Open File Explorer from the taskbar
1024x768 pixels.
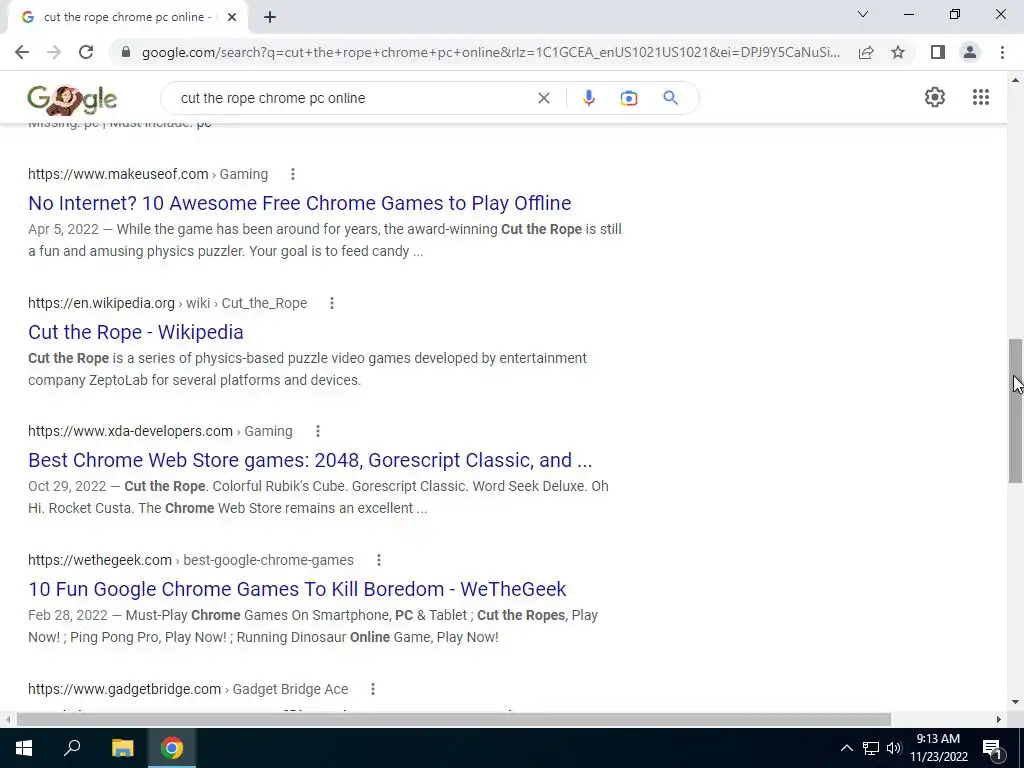tap(122, 748)
